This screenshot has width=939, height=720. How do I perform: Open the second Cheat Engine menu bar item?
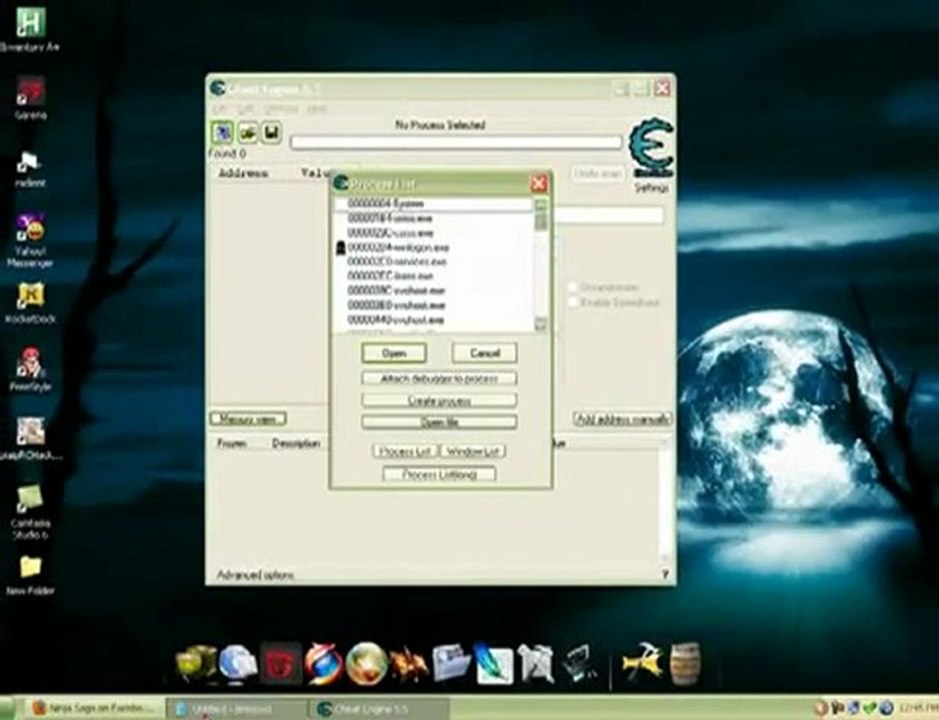point(246,109)
